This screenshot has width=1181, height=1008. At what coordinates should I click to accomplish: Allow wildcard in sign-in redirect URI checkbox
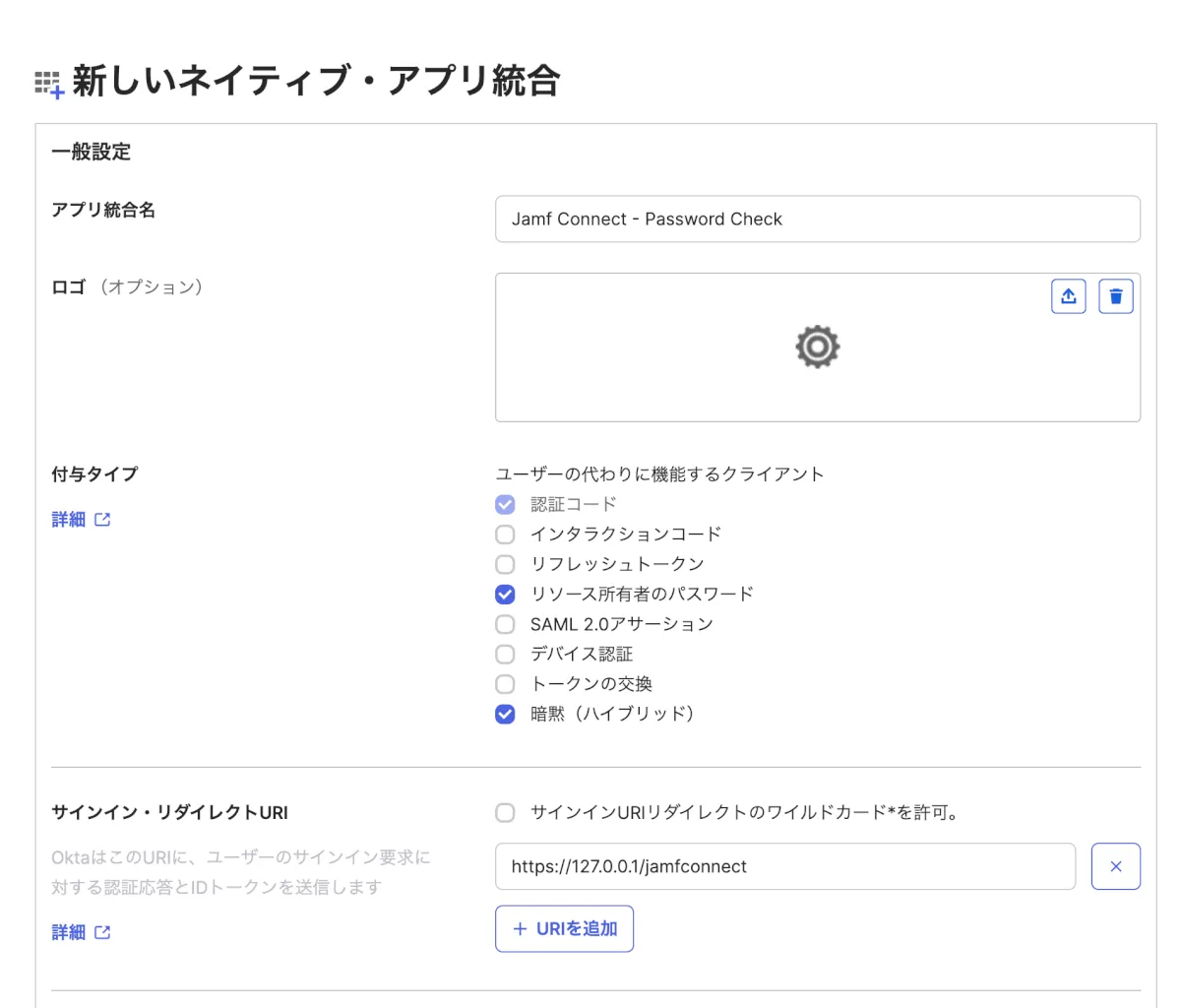(x=505, y=813)
